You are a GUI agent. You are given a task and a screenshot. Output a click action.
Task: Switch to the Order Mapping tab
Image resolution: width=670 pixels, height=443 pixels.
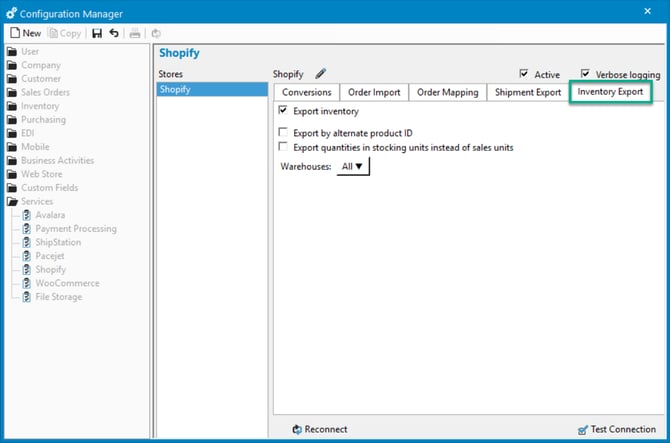tap(448, 93)
